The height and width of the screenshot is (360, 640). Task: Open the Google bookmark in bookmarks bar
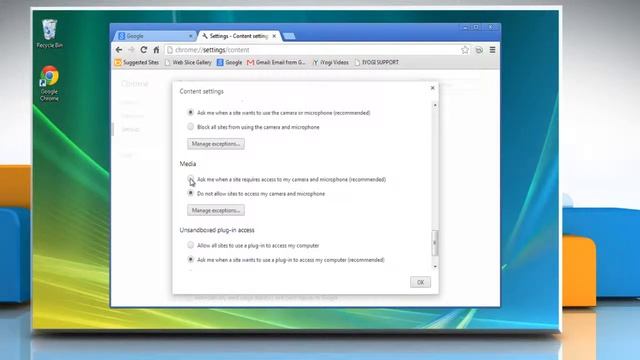[x=229, y=62]
